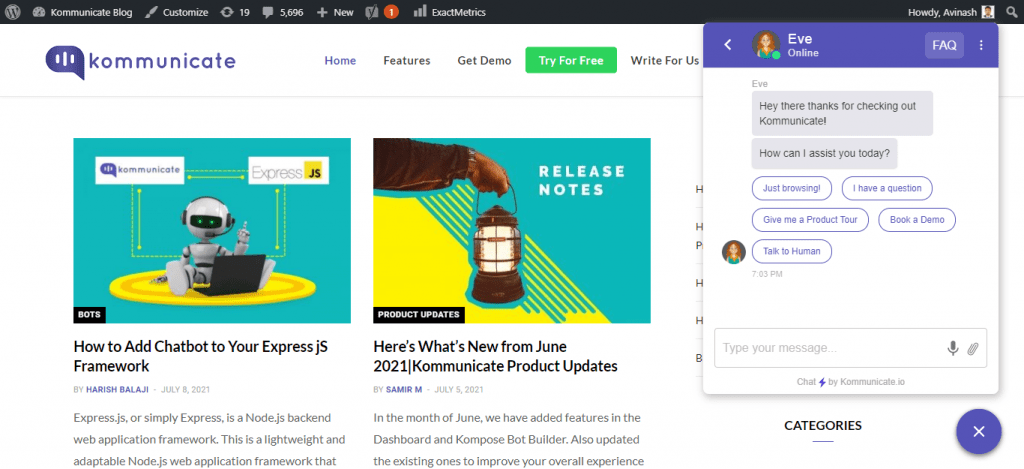The height and width of the screenshot is (469, 1024).
Task: Click the CATEGORIES sidebar heading
Action: pyautogui.click(x=823, y=426)
